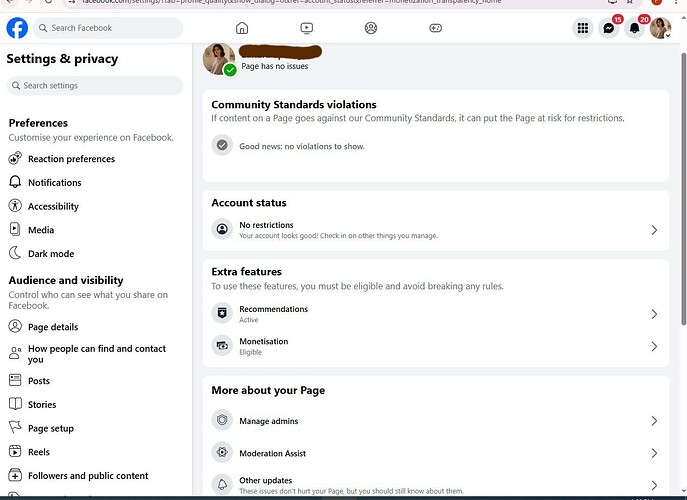Open the notifications bell with 20 badge

634,28
